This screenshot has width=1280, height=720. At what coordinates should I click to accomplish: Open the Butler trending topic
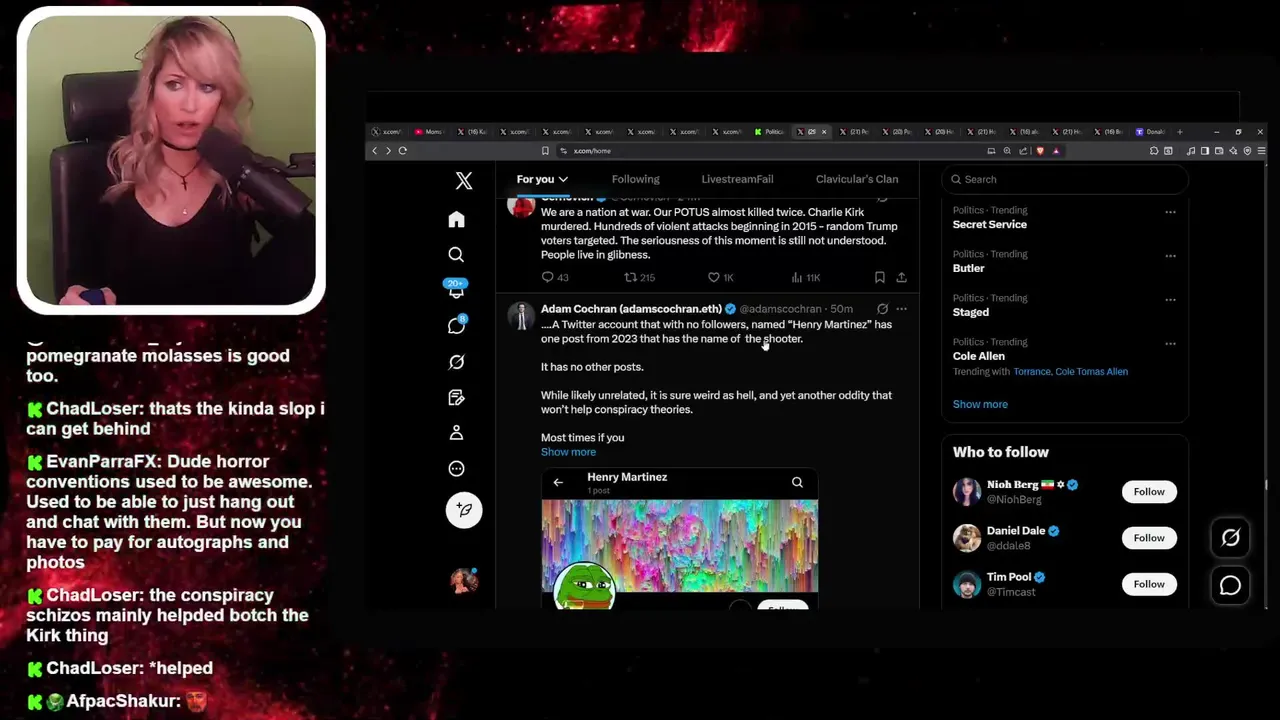click(x=968, y=269)
